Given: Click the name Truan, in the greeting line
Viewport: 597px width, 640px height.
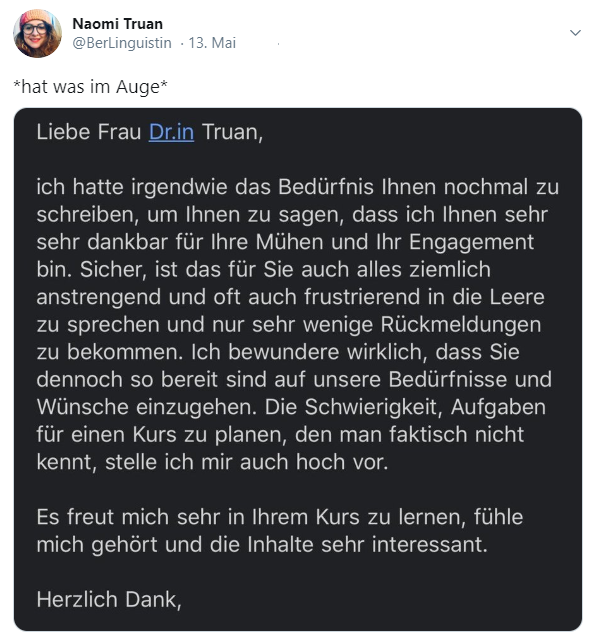Looking at the screenshot, I should click(233, 132).
